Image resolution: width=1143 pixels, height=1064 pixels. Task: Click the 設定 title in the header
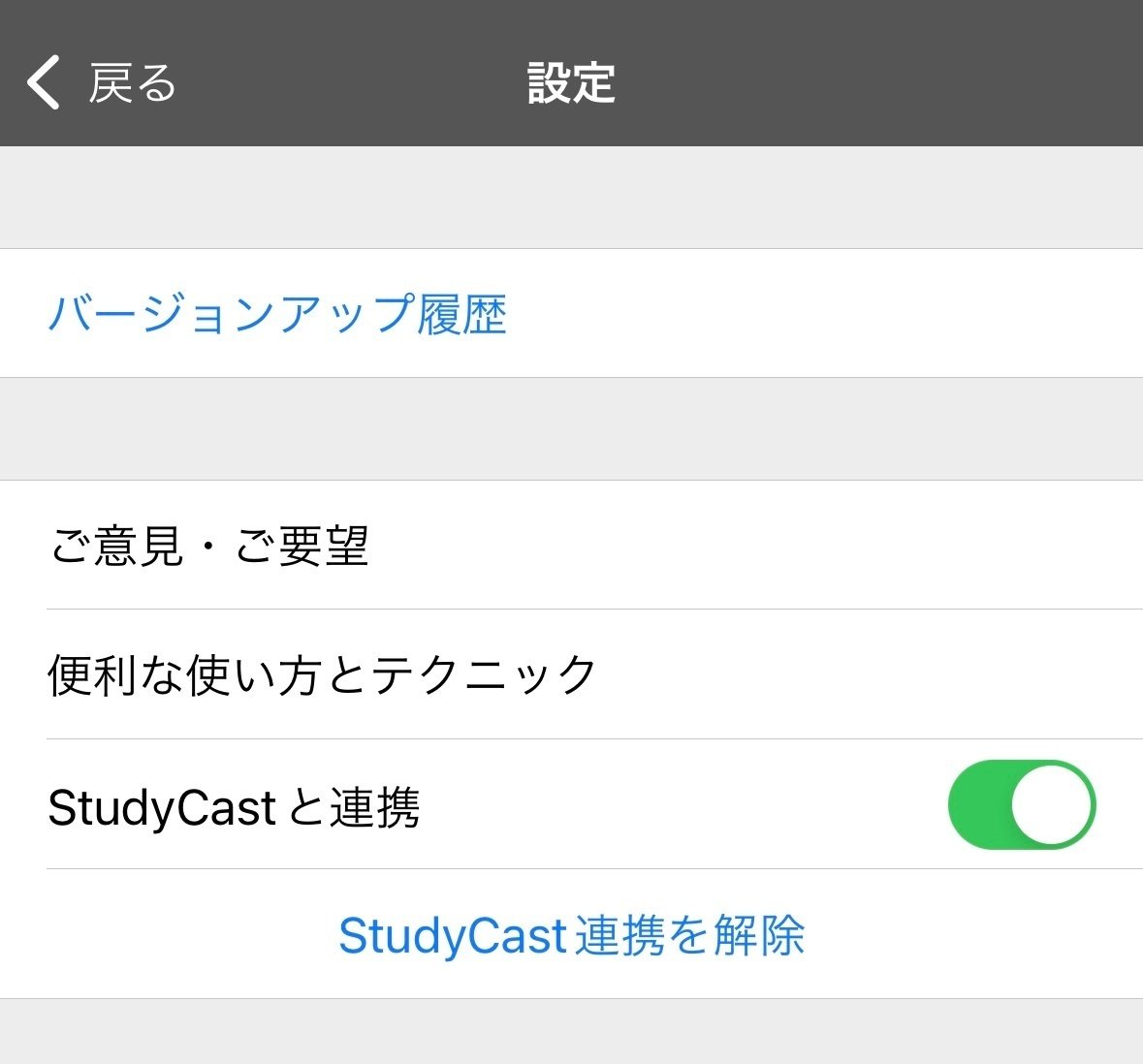570,83
